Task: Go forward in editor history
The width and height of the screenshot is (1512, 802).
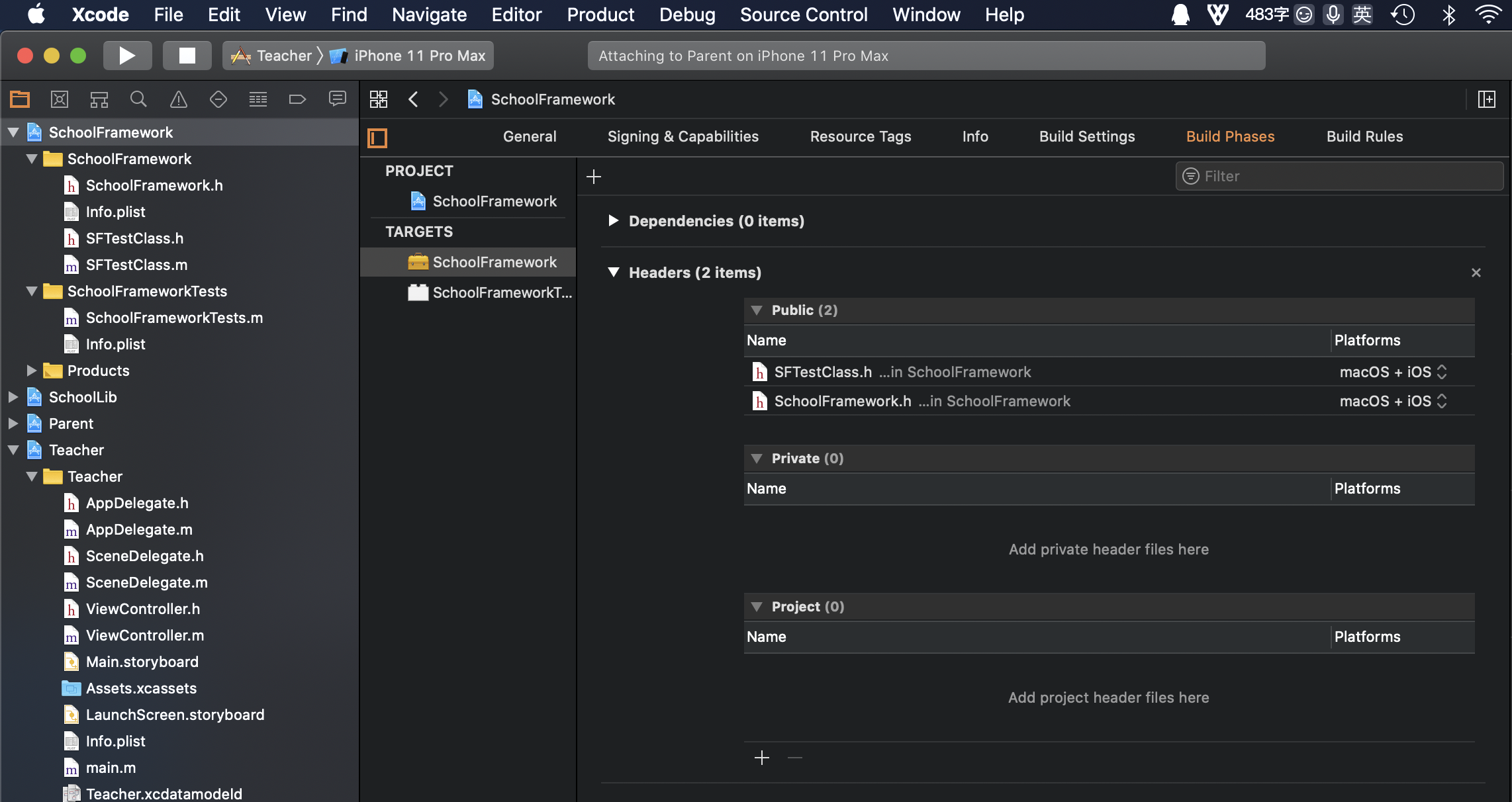Action: click(x=444, y=99)
